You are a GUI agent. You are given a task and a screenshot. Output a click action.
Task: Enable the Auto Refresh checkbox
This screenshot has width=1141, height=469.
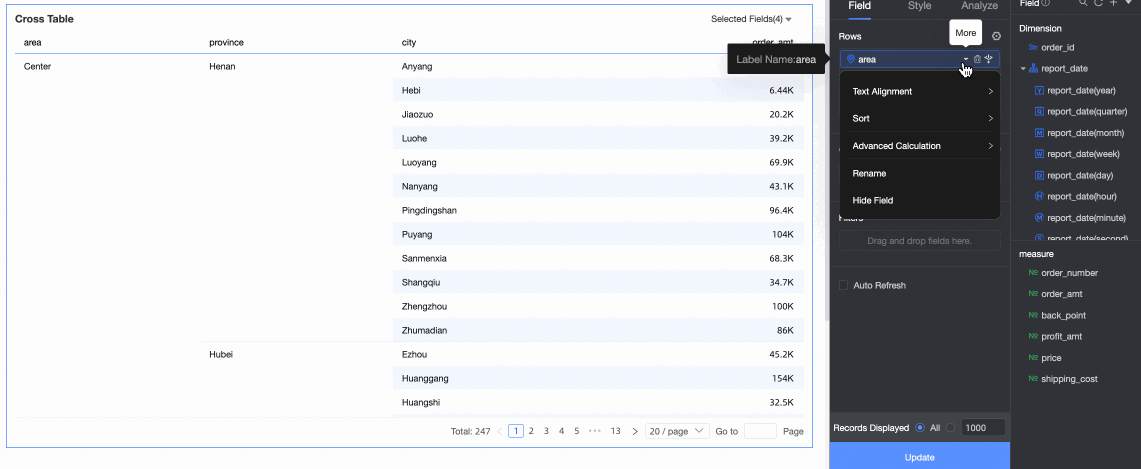(844, 285)
